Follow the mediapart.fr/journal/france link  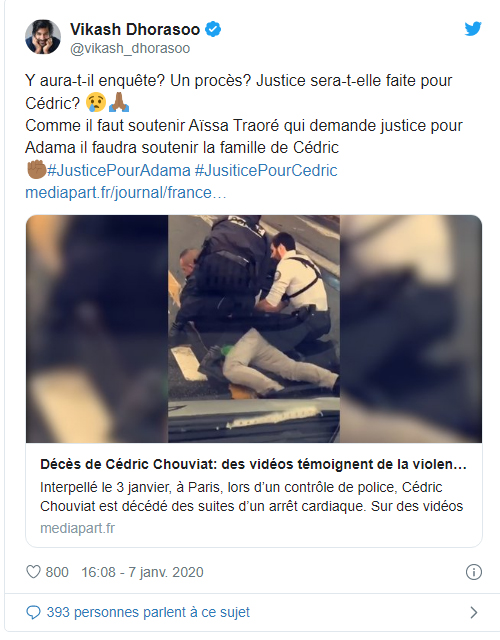[126, 192]
